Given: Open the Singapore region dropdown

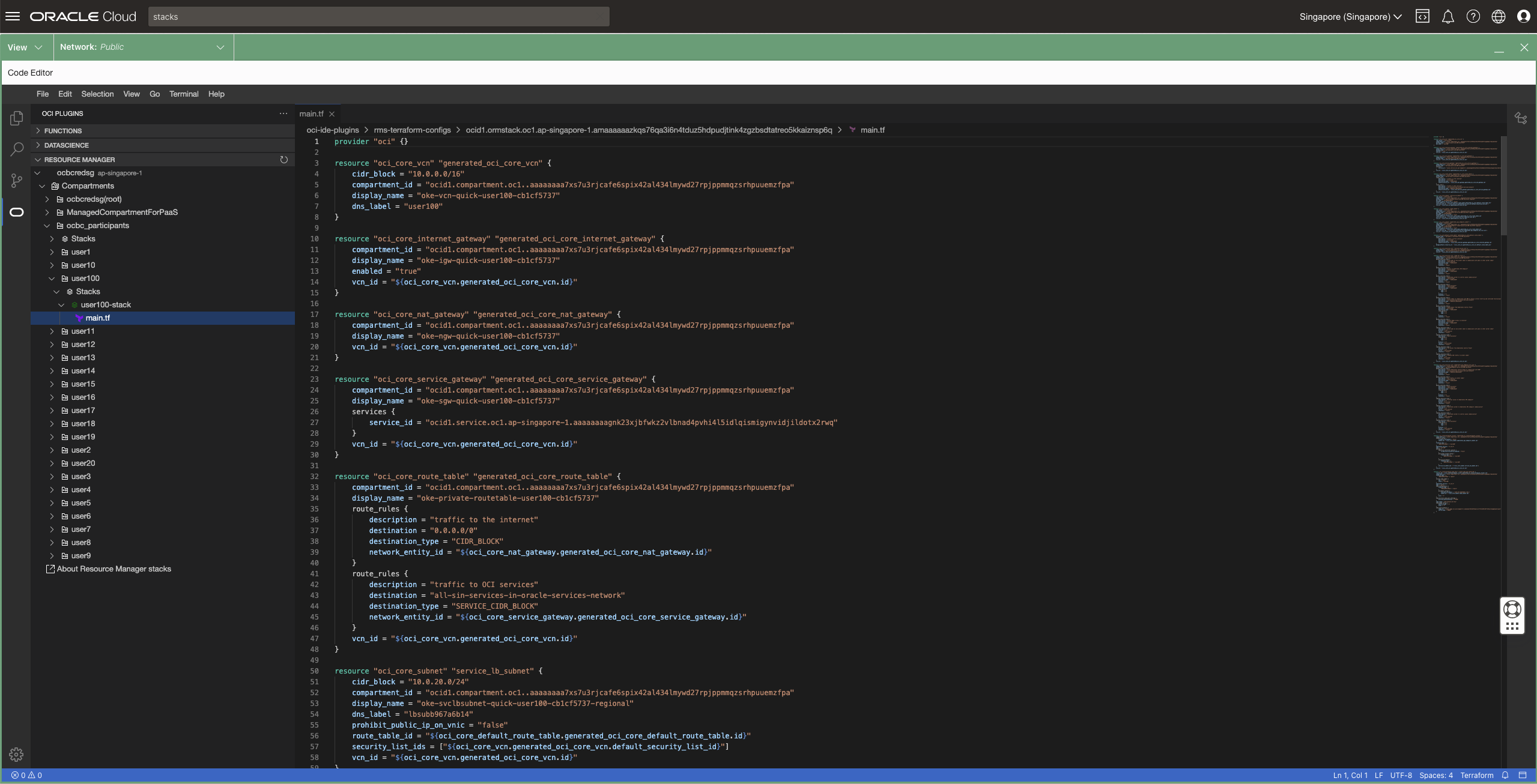Looking at the screenshot, I should click(x=1350, y=17).
